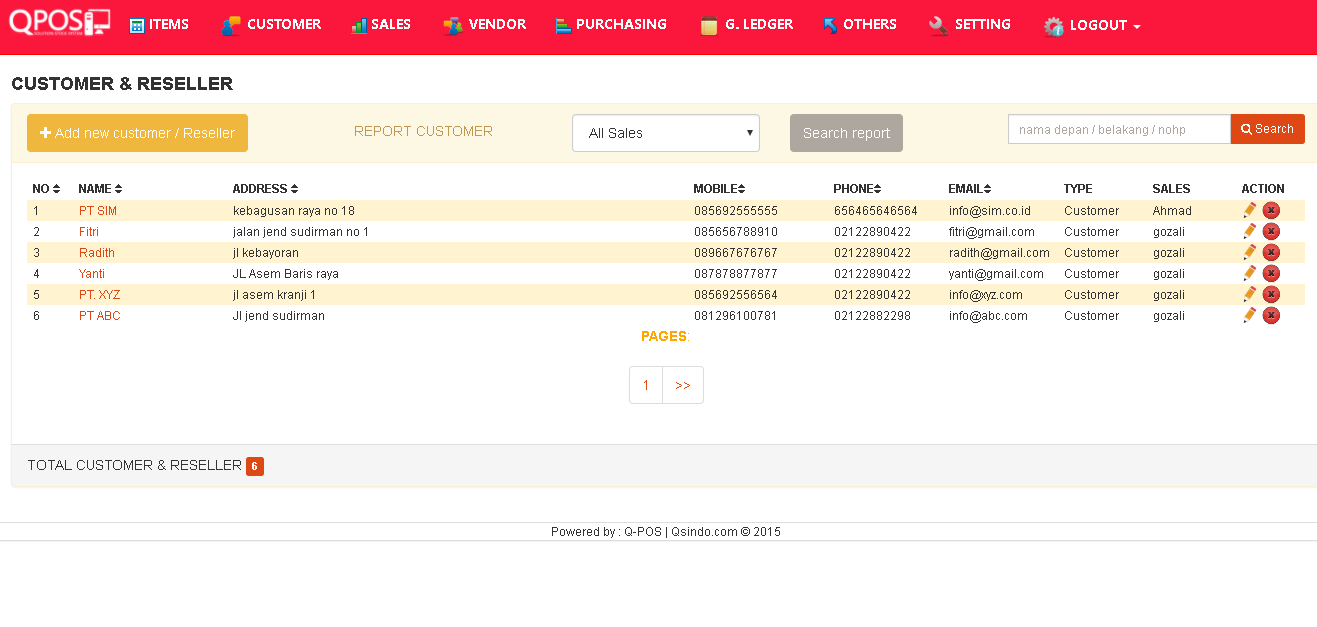Click Add new customer / Reseller button
The width and height of the screenshot is (1317, 627).
pos(137,133)
